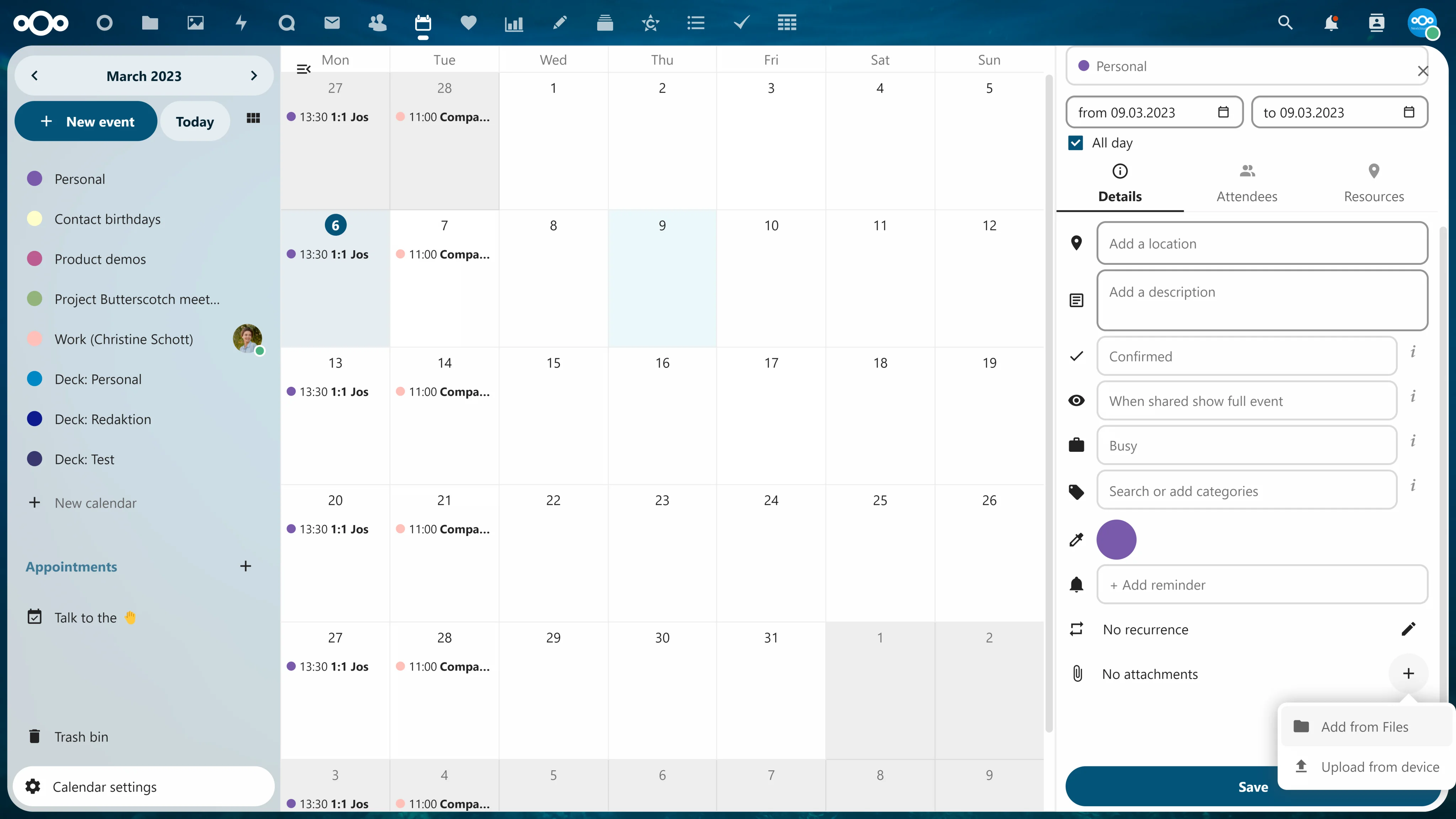Open the Dashboard app icon
The image size is (1456, 819).
pos(105,23)
